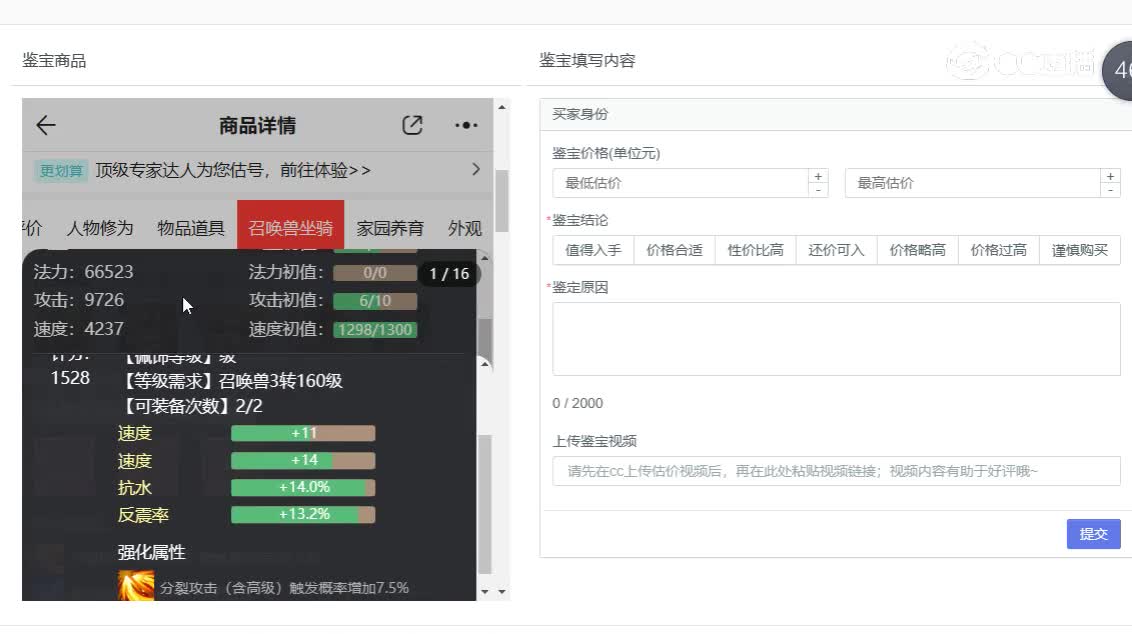Select the 值得入手 conclusion option
The image size is (1132, 634).
click(x=593, y=250)
